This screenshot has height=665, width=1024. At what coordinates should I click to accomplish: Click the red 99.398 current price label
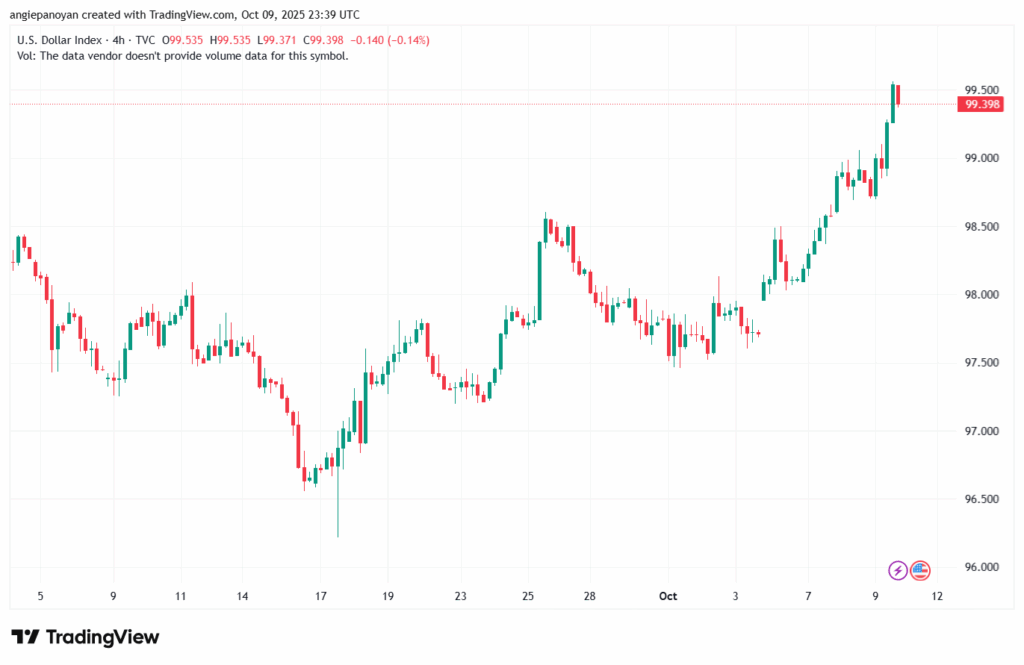tap(980, 104)
